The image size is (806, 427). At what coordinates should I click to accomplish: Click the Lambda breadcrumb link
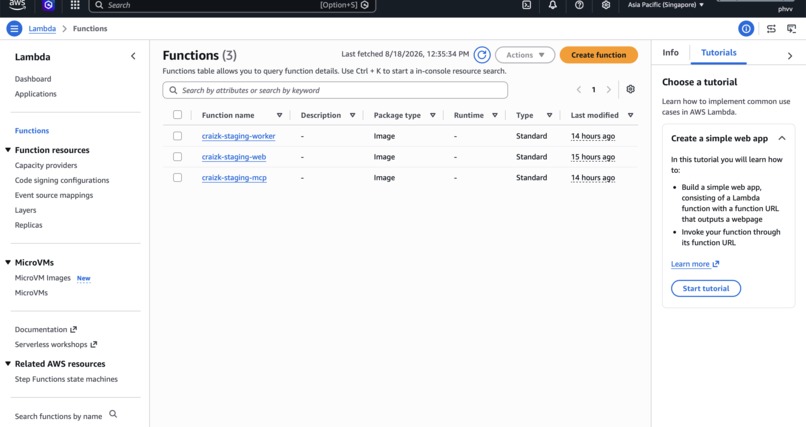point(42,29)
